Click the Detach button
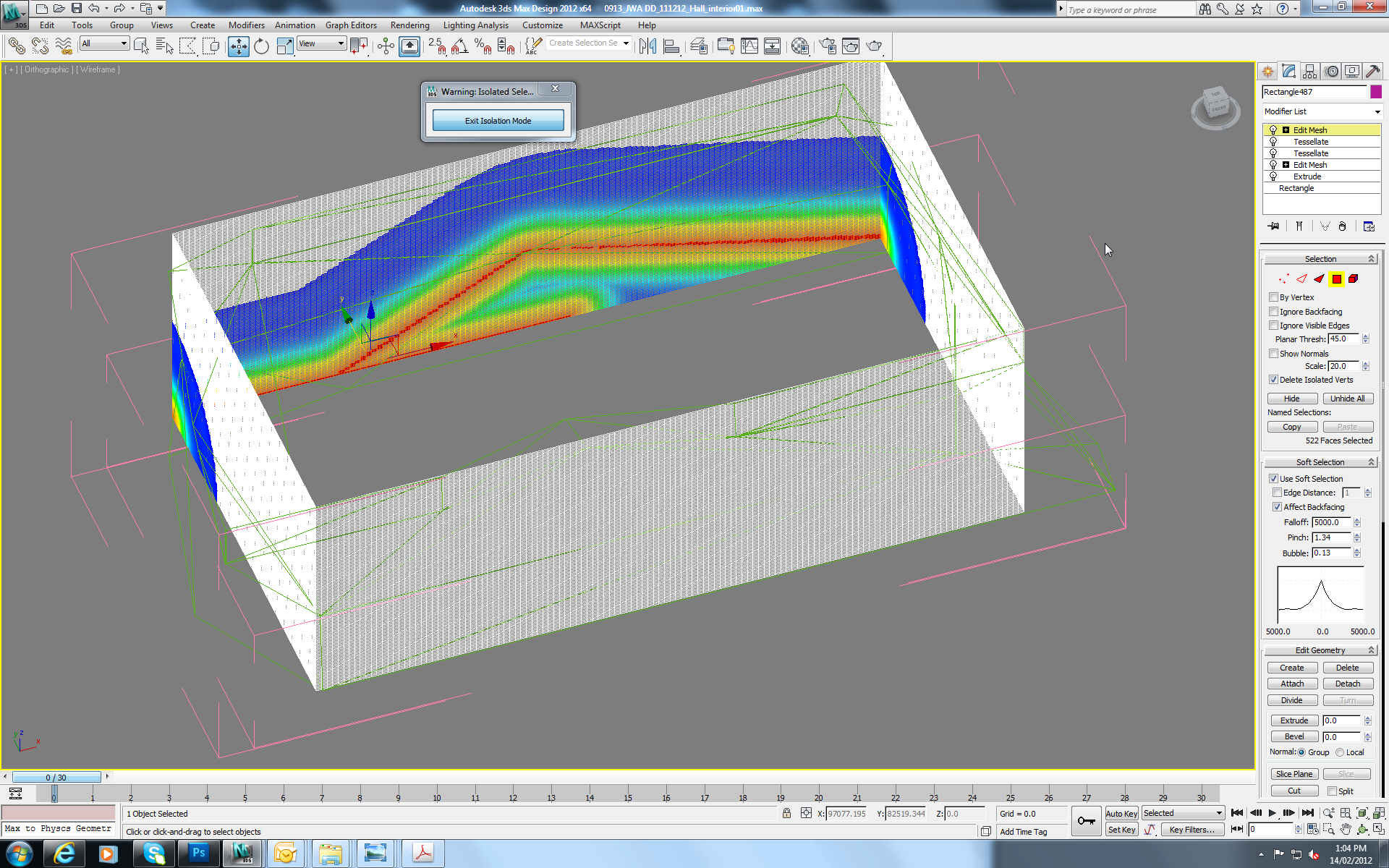The image size is (1389, 868). [1348, 684]
